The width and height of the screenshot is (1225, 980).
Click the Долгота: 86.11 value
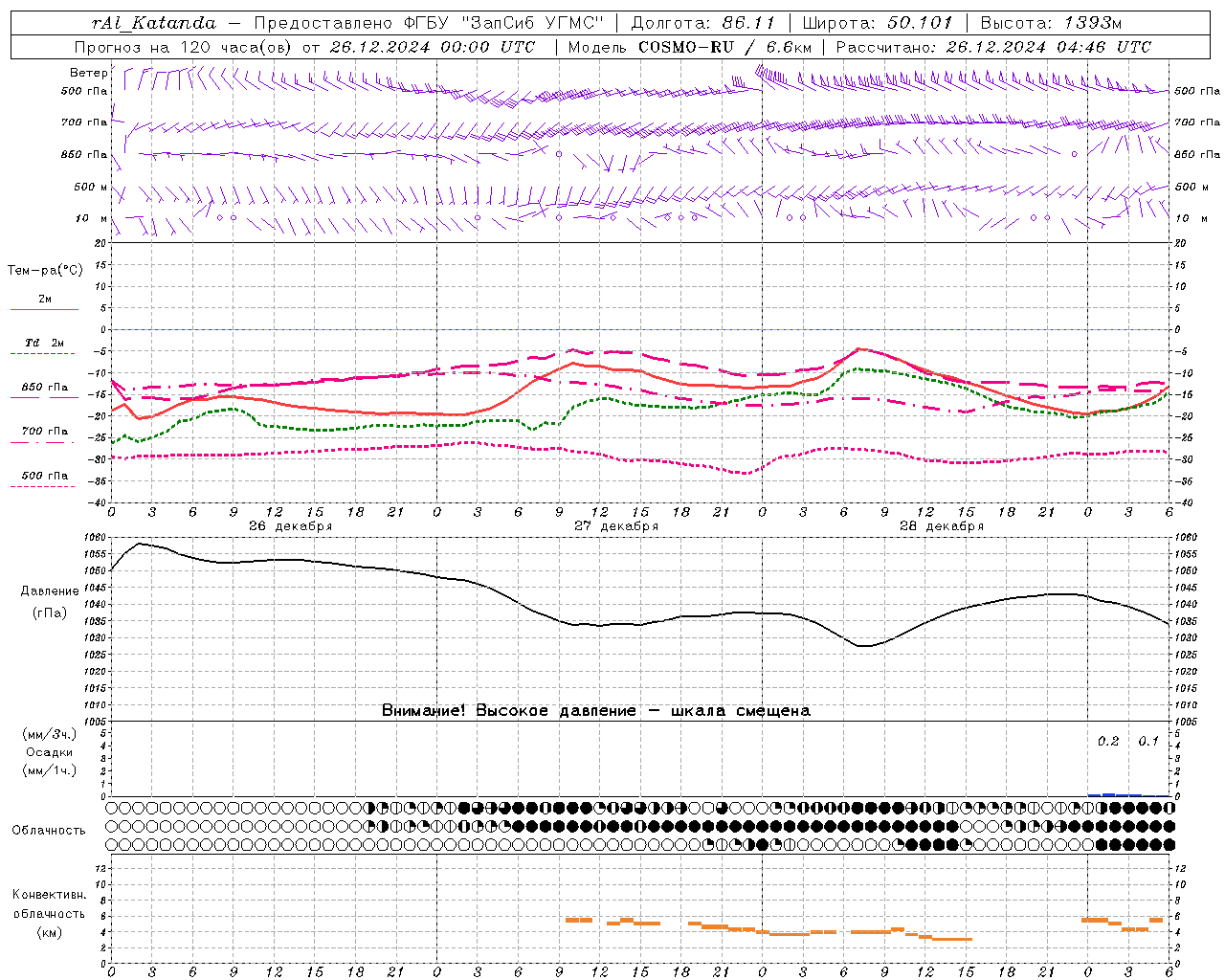coord(702,23)
